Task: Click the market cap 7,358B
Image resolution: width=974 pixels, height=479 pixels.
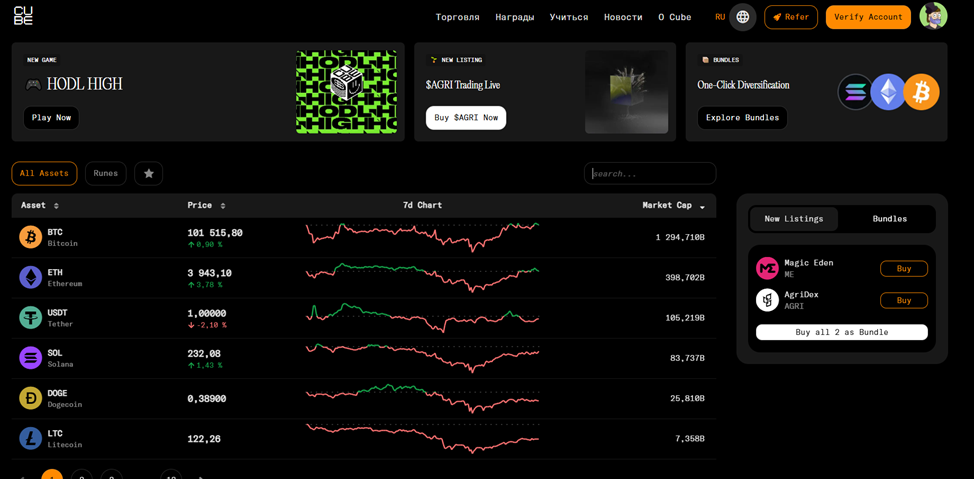Action: (690, 439)
